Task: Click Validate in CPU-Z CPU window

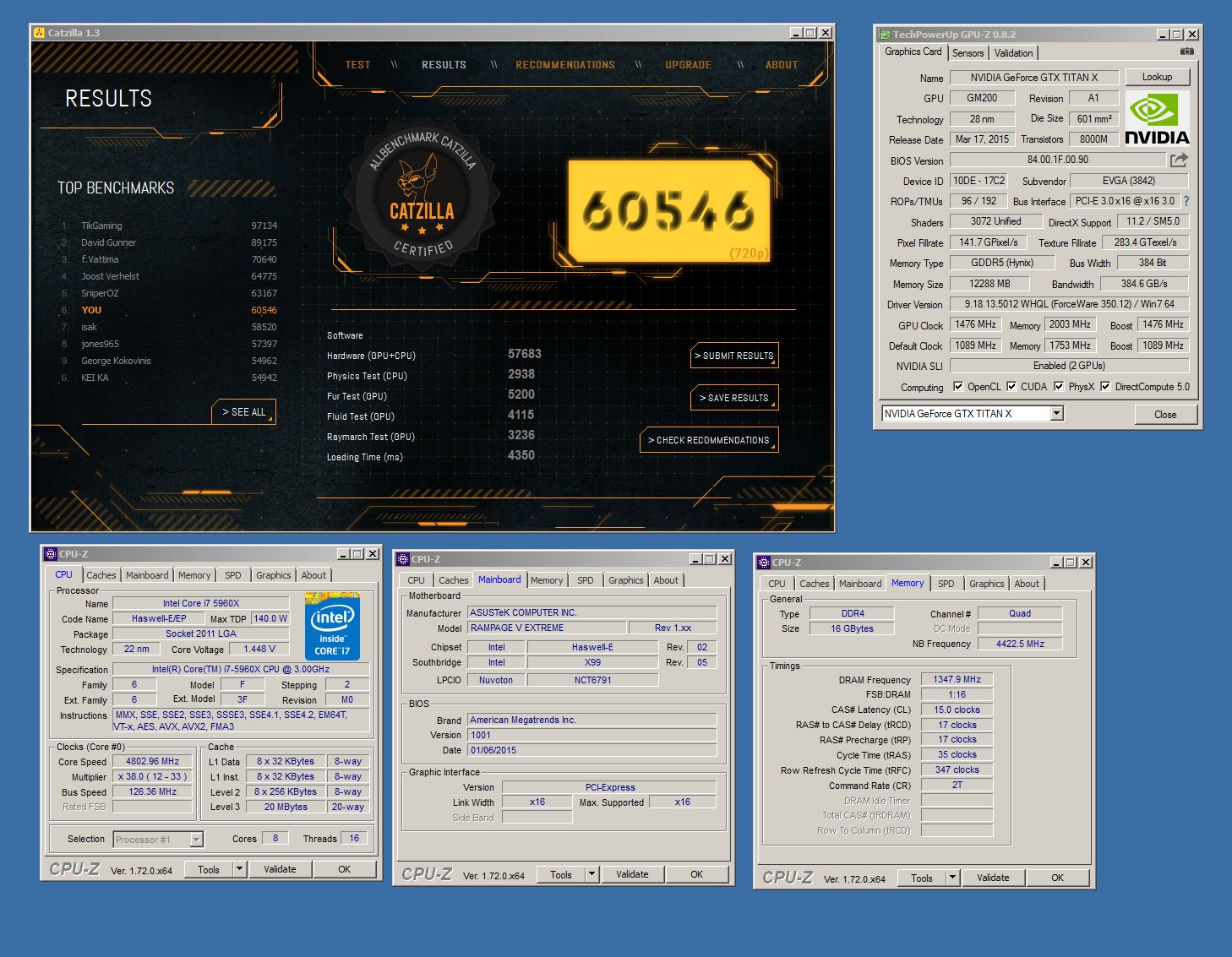Action: (280, 869)
